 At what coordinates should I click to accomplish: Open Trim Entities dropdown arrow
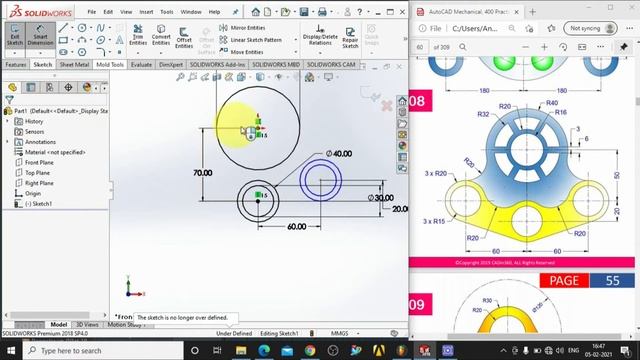[x=138, y=53]
